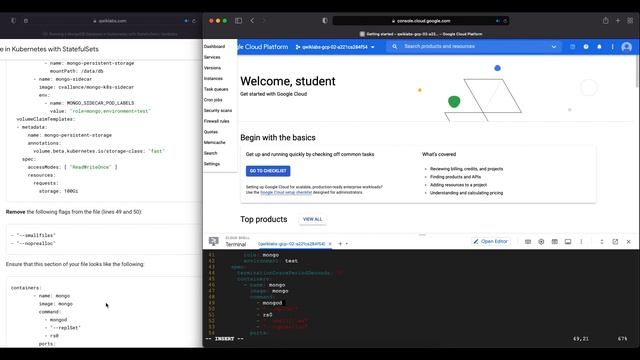Select Quotas in the flyout menu
This screenshot has width=640, height=360.
[211, 132]
